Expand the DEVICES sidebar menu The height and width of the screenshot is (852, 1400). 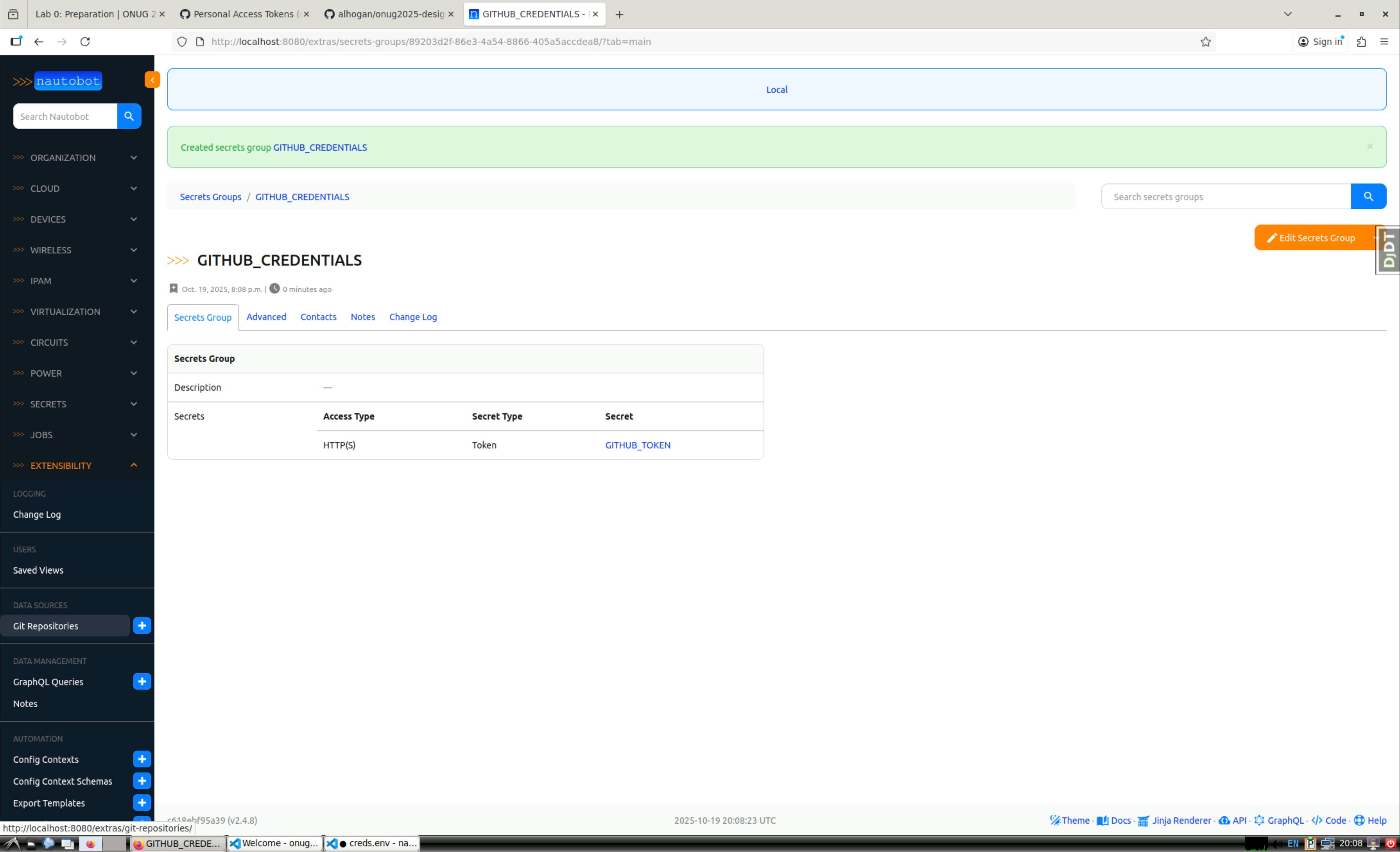[x=77, y=219]
